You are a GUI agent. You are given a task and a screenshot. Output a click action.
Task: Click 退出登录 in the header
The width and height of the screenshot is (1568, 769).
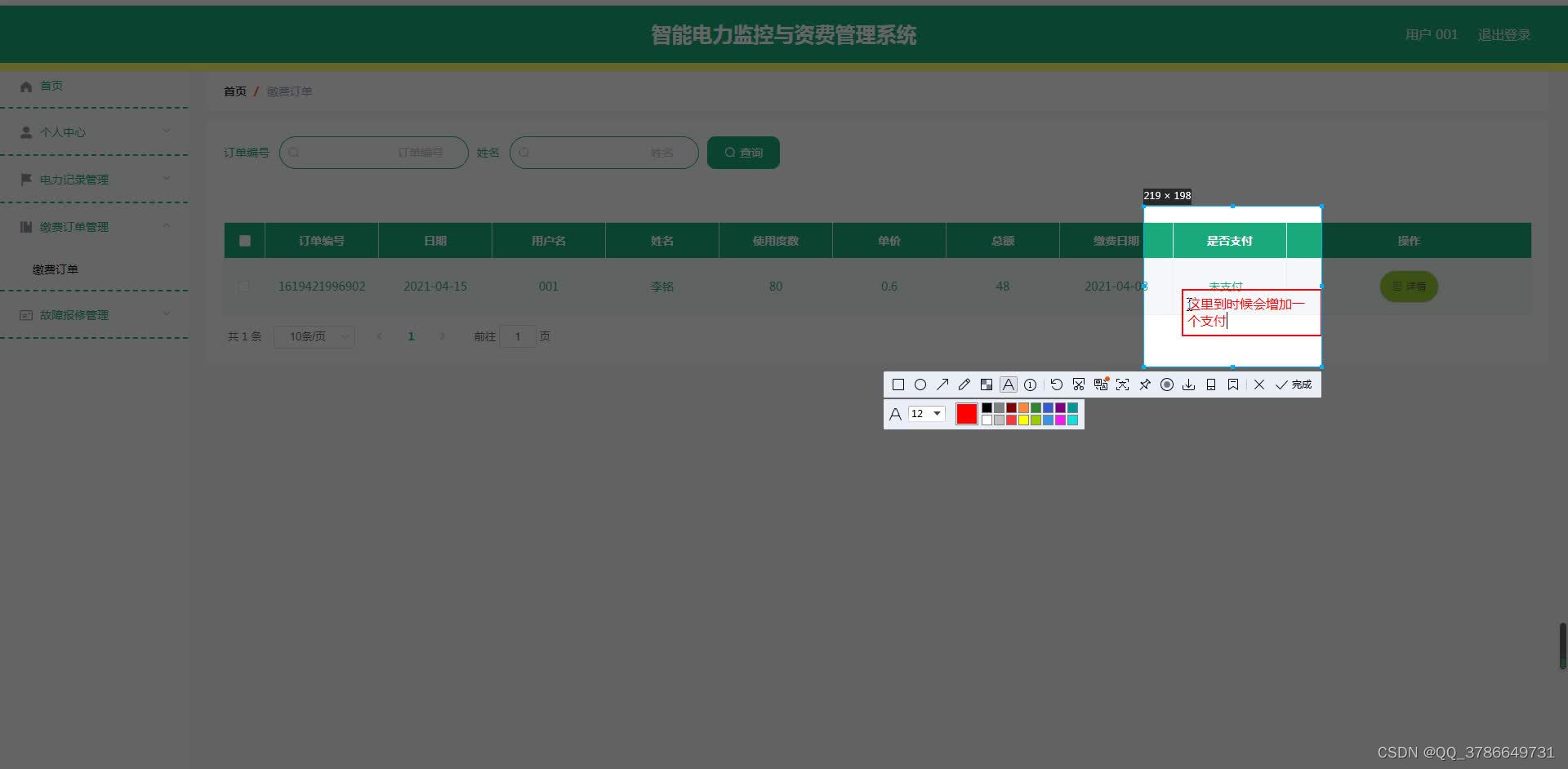pos(1503,35)
